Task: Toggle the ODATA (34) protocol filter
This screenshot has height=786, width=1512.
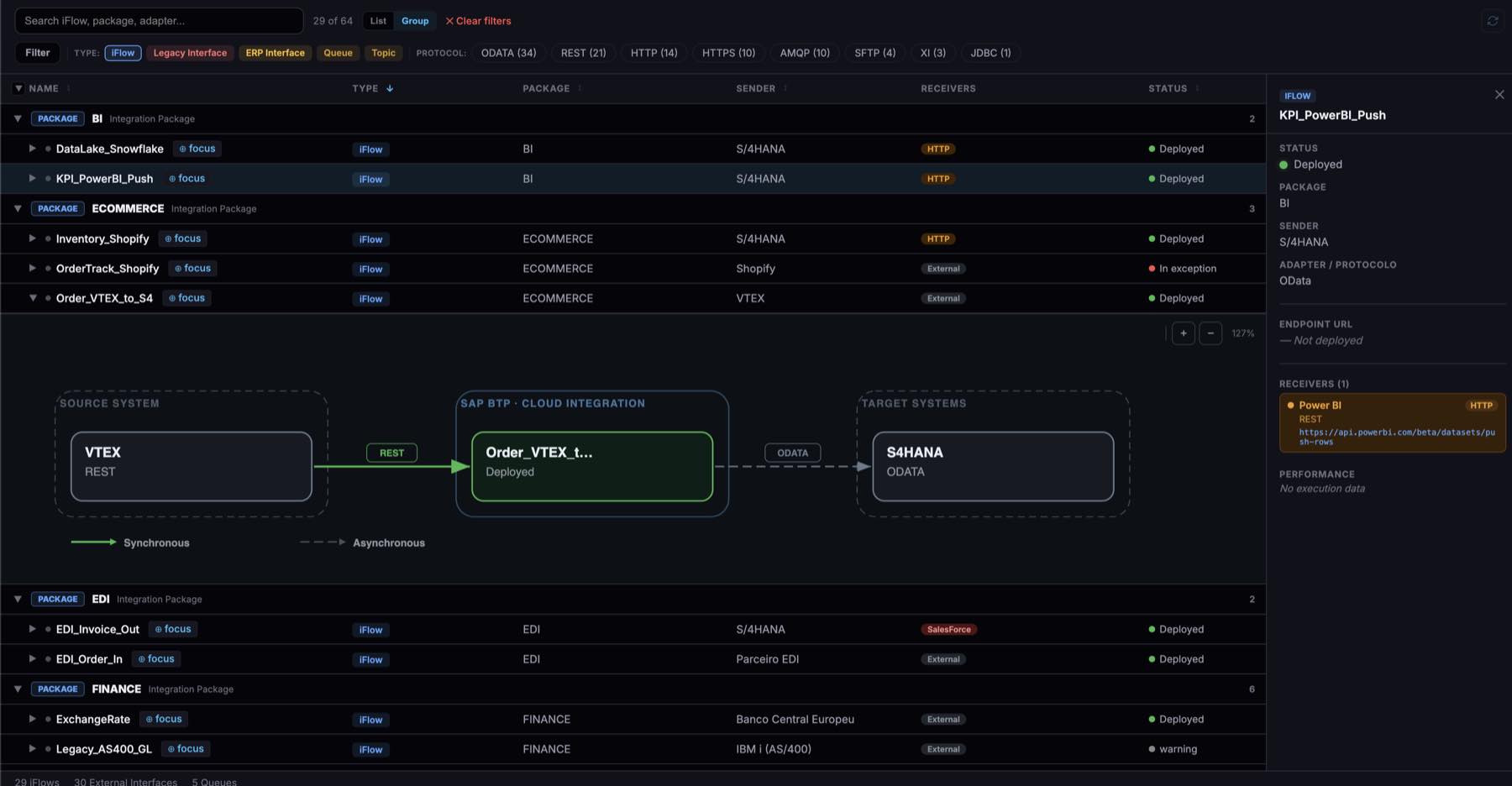Action: 508,53
